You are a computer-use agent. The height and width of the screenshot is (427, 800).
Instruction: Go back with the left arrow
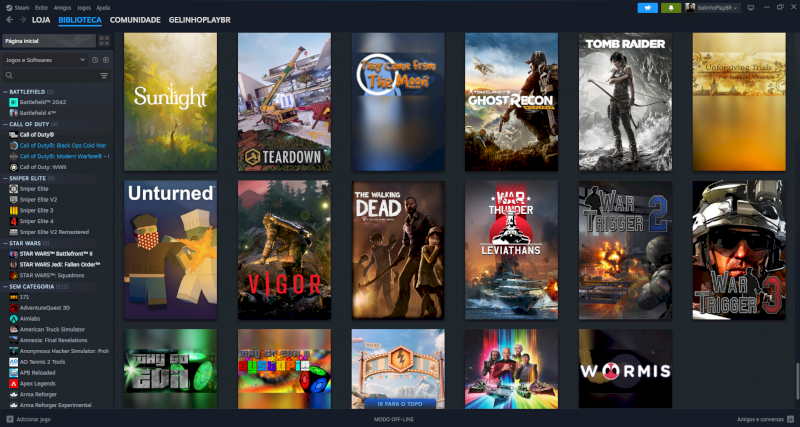[10, 20]
